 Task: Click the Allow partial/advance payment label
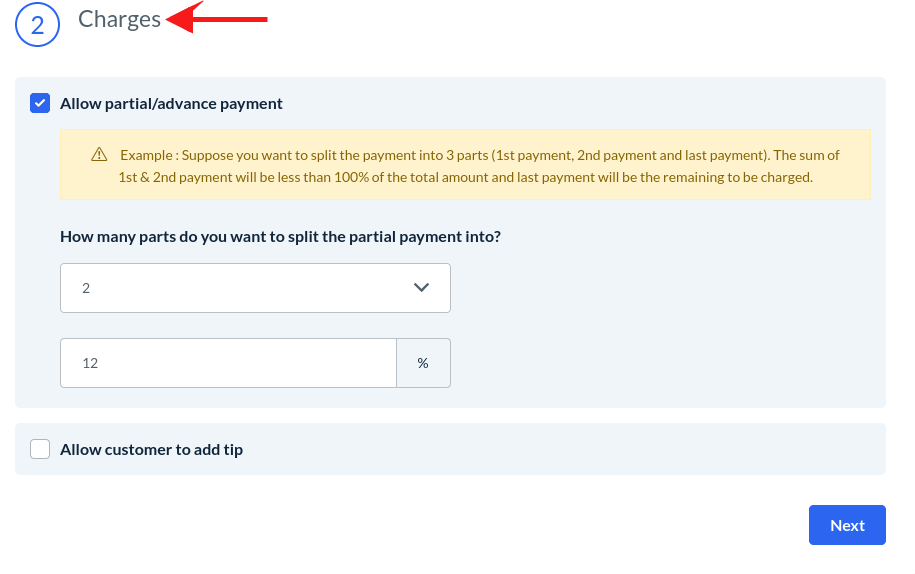[171, 103]
